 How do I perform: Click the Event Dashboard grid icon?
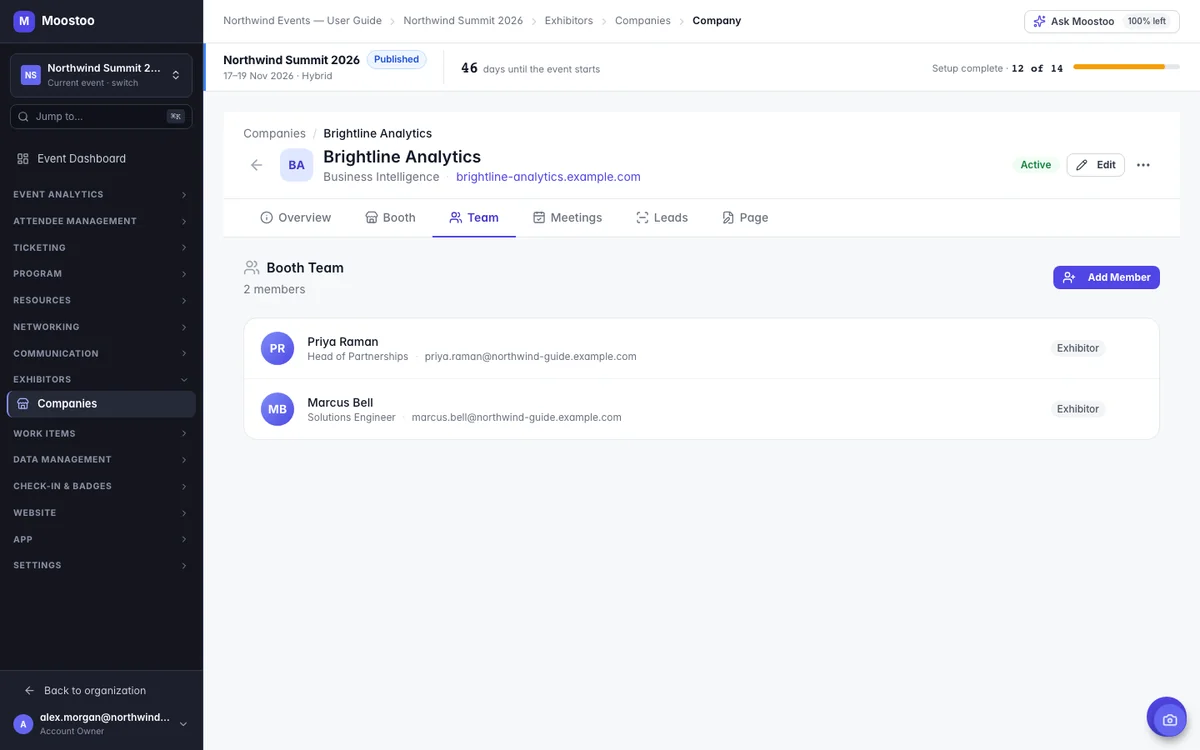coord(23,159)
